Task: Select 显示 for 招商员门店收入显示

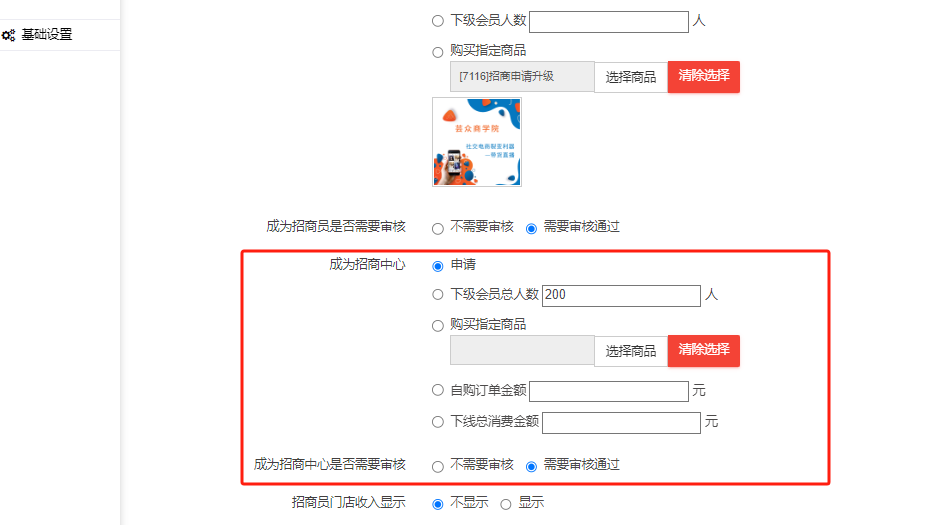Action: (506, 504)
